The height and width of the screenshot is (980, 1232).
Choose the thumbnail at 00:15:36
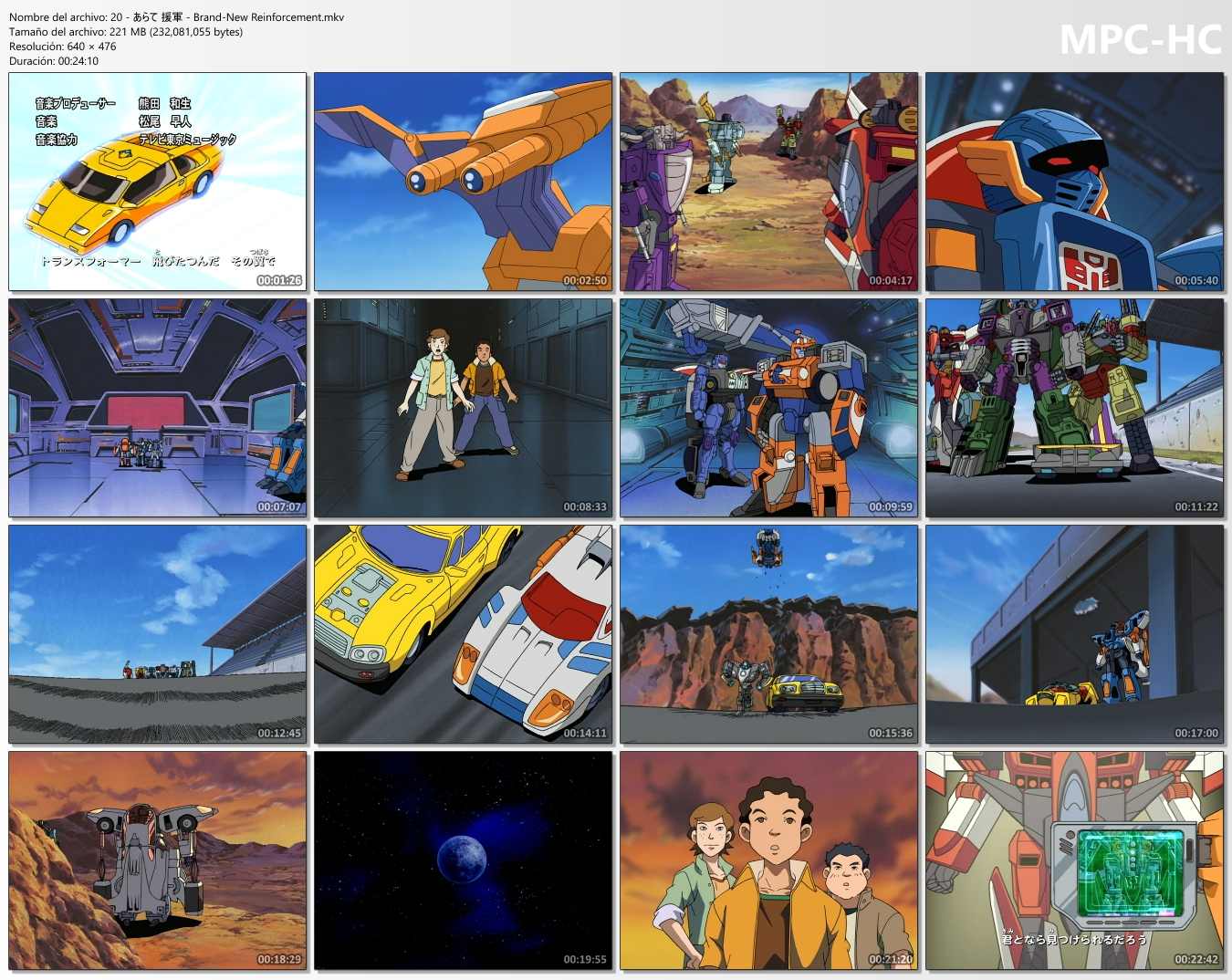pyautogui.click(x=768, y=634)
